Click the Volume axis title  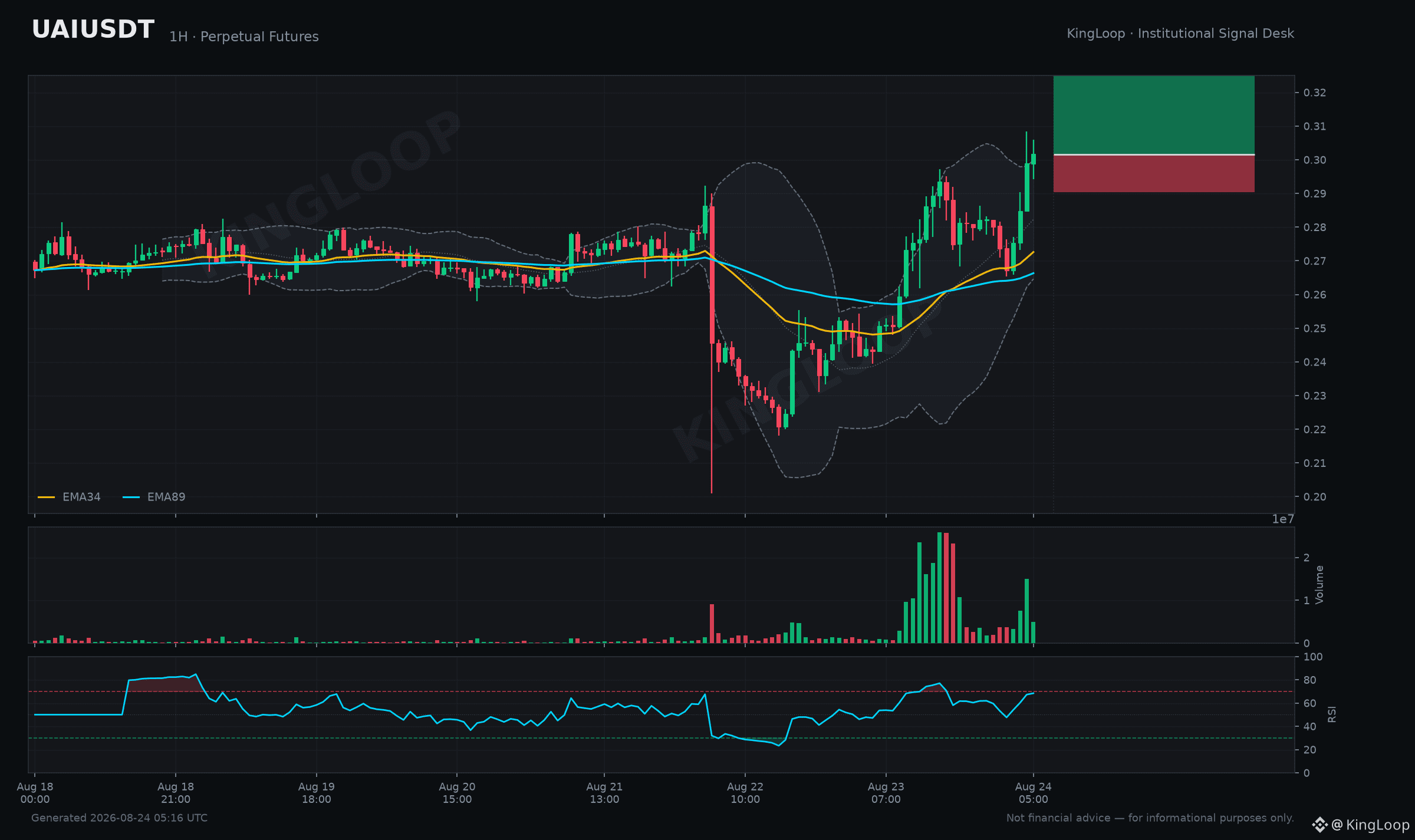pyautogui.click(x=1319, y=585)
